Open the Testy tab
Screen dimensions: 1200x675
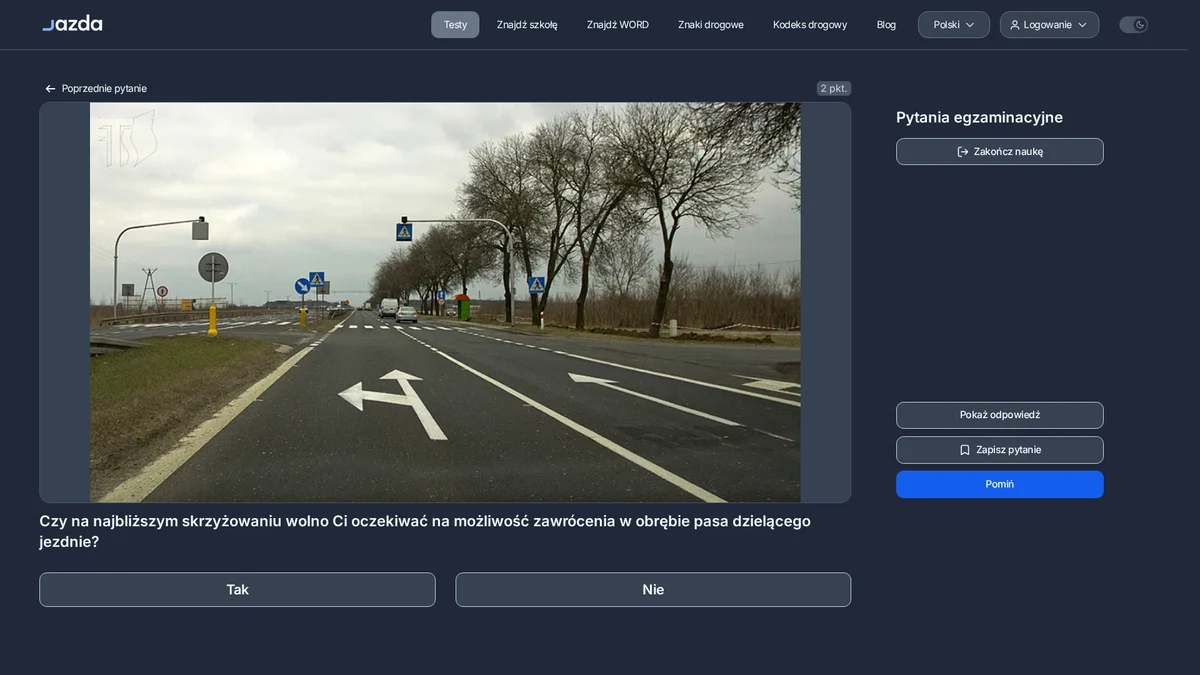coord(455,25)
